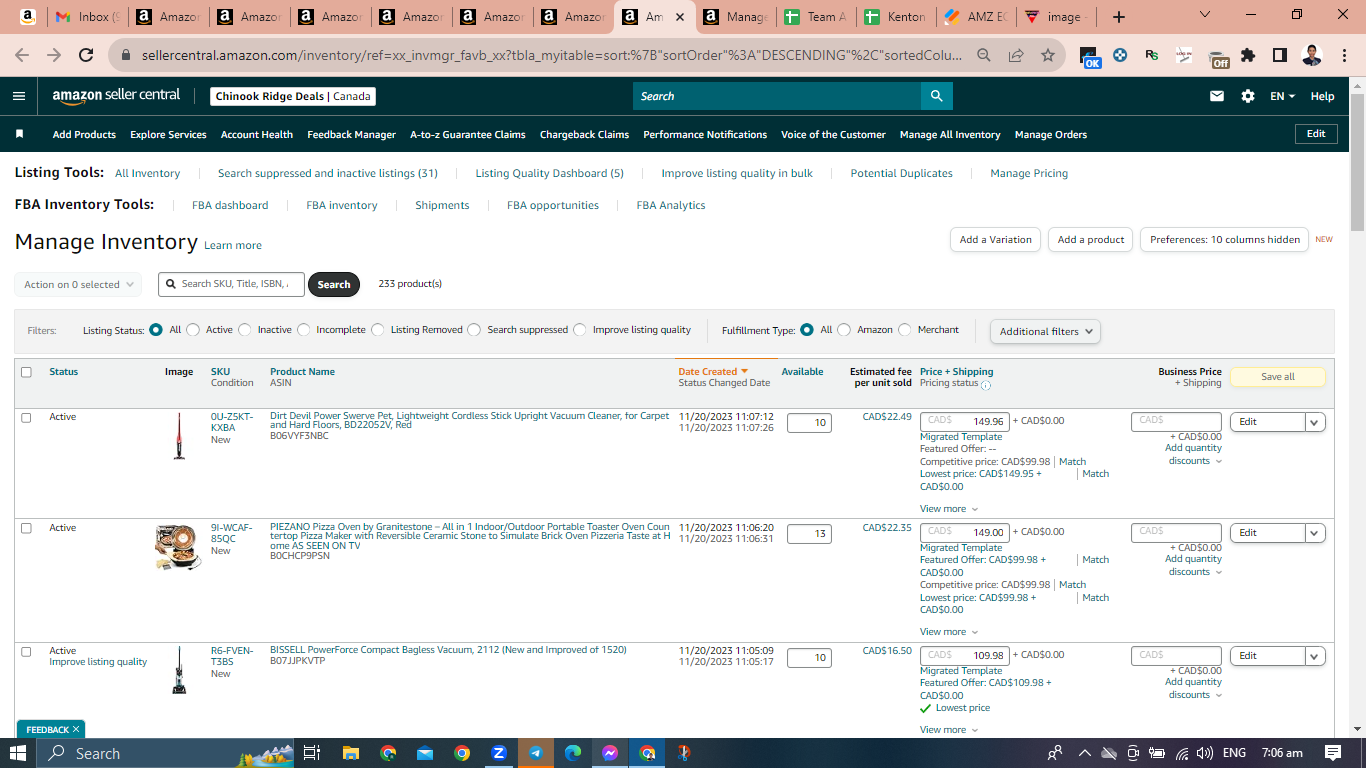
Task: Select the Dirt Devil vacuum row checkbox
Action: point(26,417)
